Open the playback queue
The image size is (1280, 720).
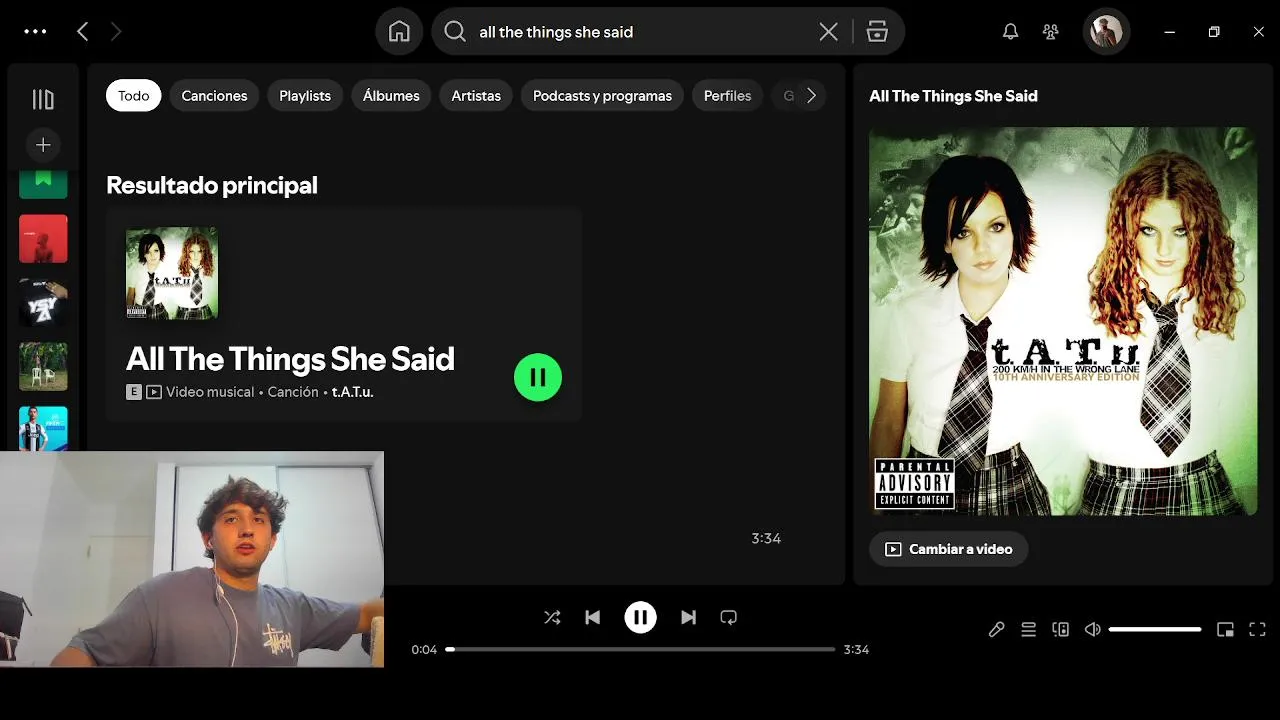(x=1028, y=629)
